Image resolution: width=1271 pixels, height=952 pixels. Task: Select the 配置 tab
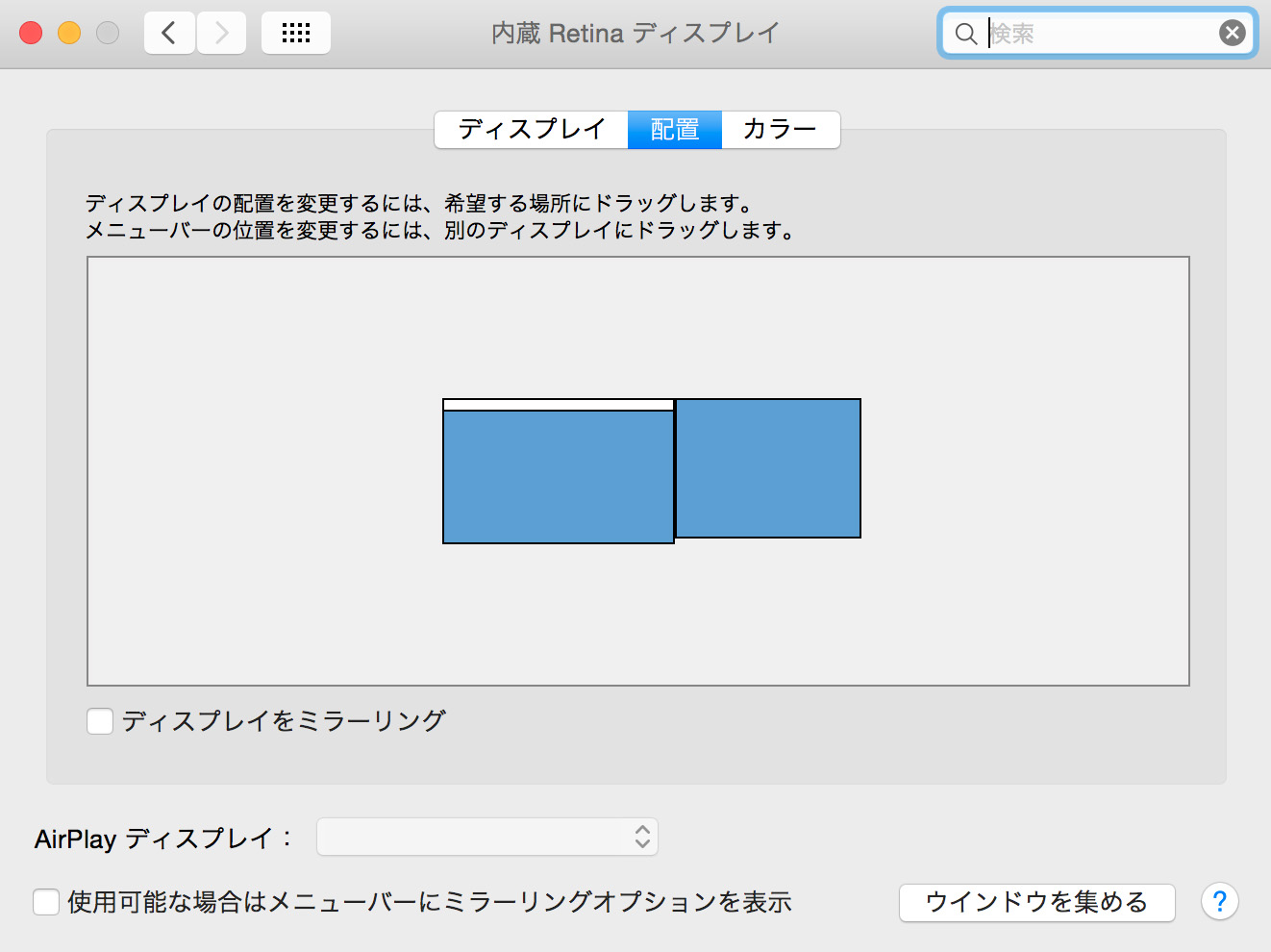coord(675,130)
